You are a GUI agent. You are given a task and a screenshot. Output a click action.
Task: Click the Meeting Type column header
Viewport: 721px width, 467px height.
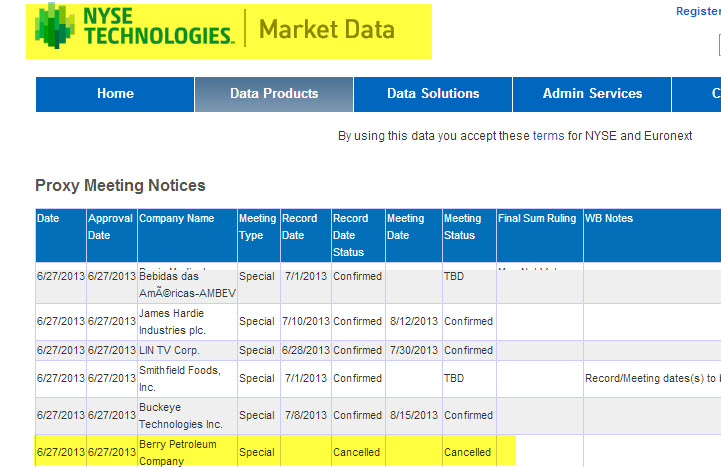click(257, 226)
